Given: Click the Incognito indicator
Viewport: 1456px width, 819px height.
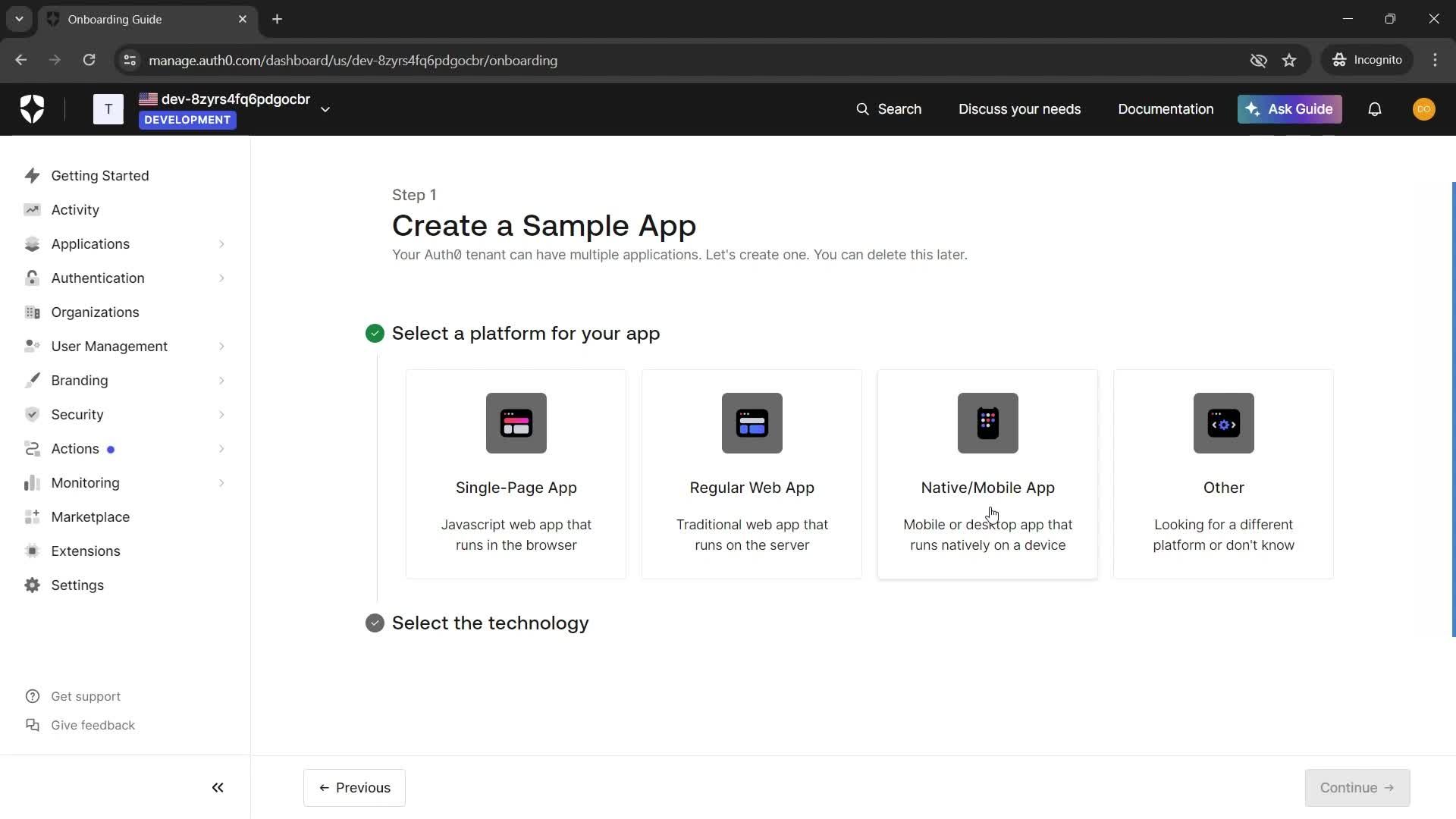Looking at the screenshot, I should pyautogui.click(x=1367, y=60).
